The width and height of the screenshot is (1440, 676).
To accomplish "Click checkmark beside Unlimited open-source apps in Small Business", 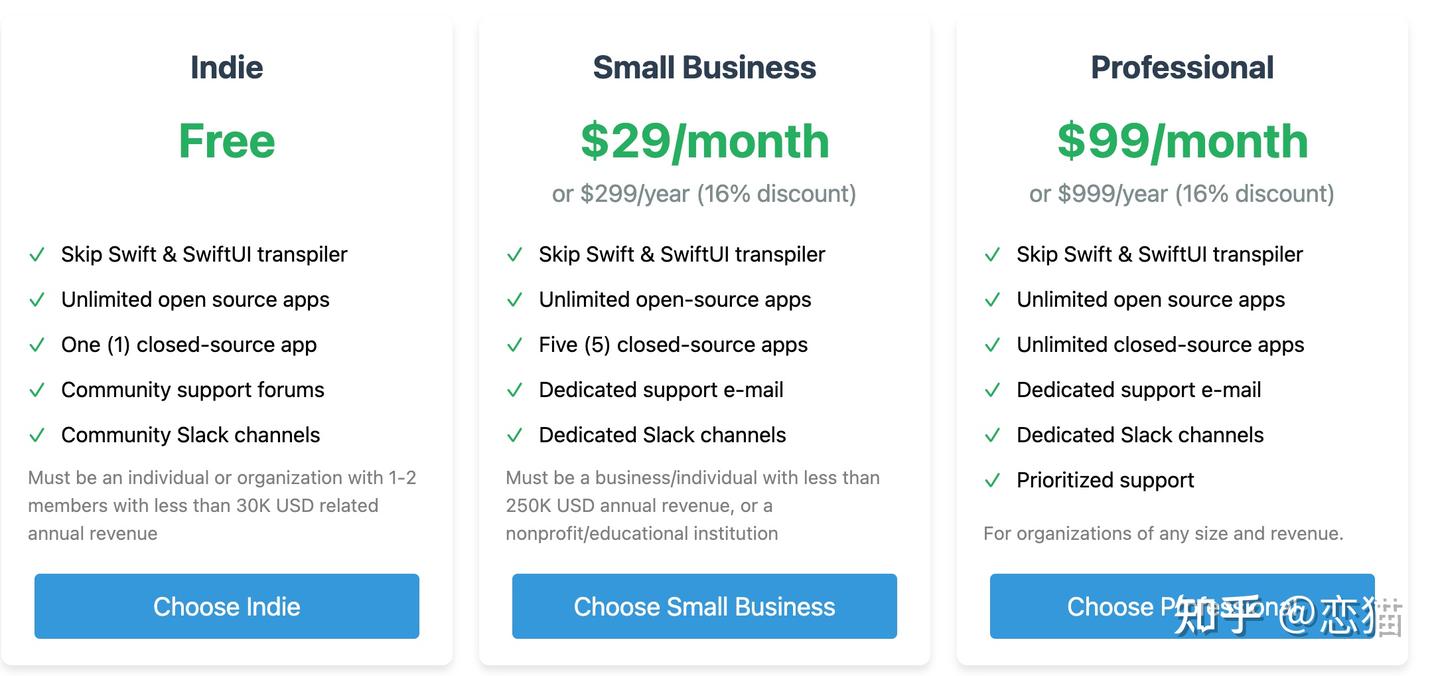I will pyautogui.click(x=515, y=300).
